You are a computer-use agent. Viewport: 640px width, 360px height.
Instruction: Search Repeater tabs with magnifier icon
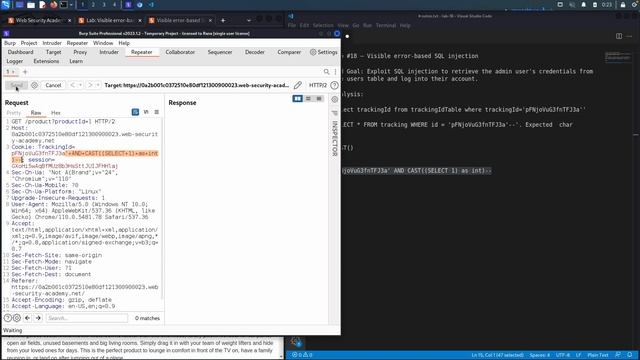(x=327, y=71)
